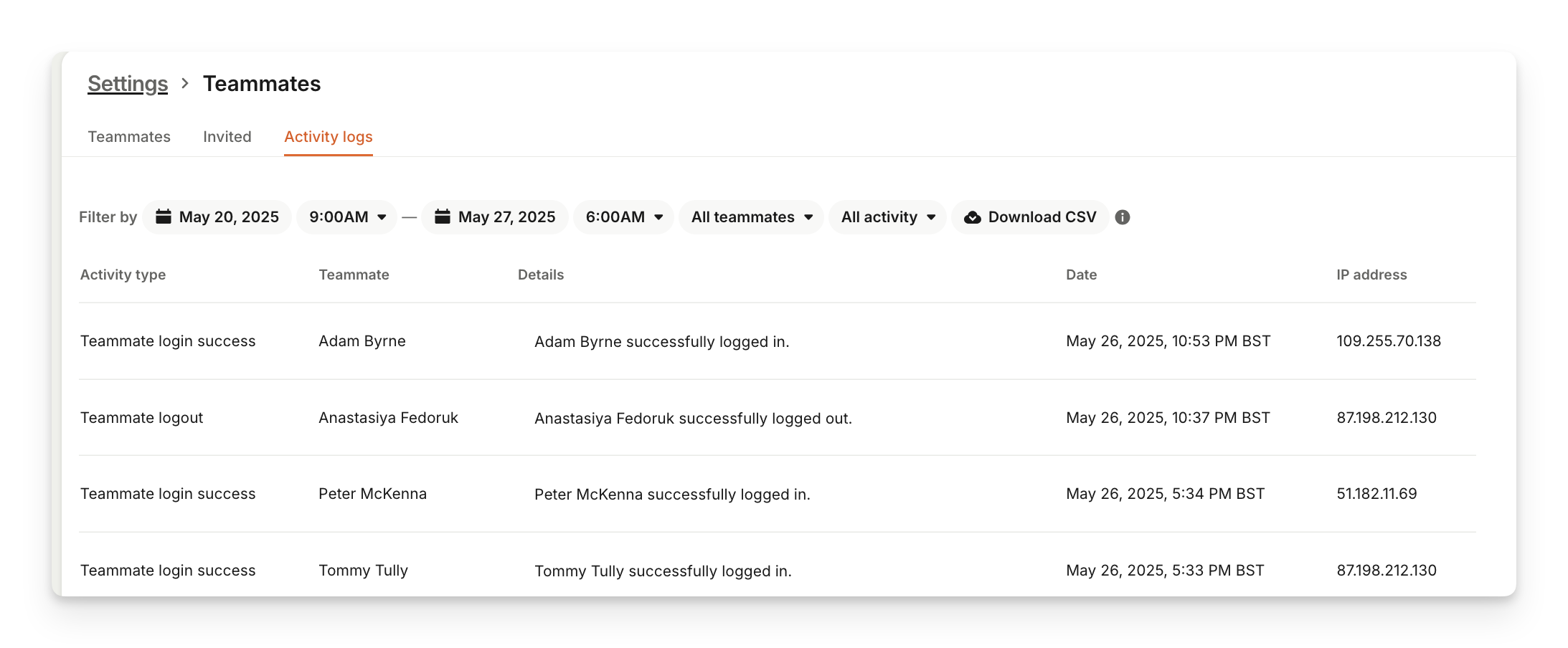
Task: Download the activity logs CSV
Action: coord(1042,217)
